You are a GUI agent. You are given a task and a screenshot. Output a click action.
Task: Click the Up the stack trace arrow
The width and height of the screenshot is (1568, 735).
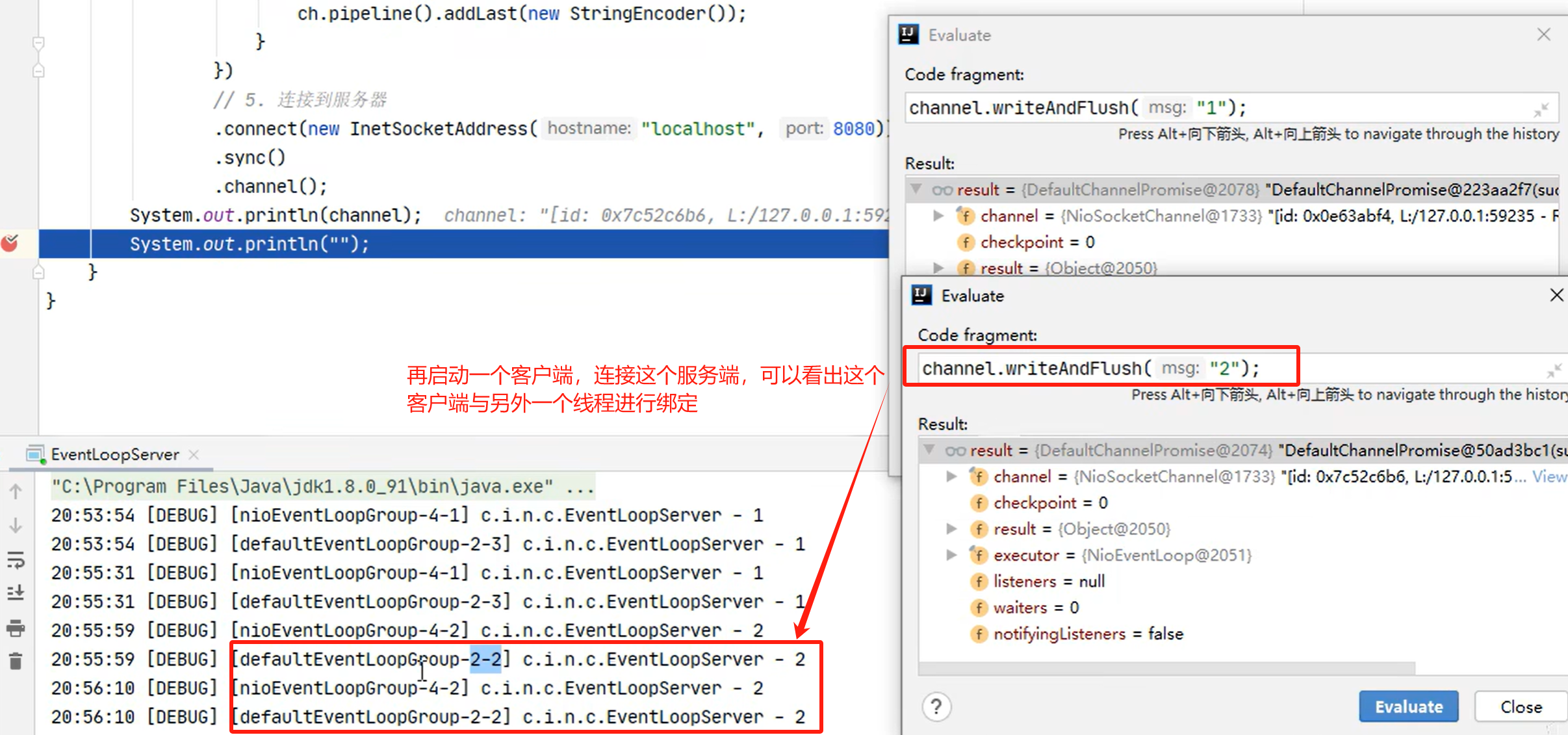16,491
